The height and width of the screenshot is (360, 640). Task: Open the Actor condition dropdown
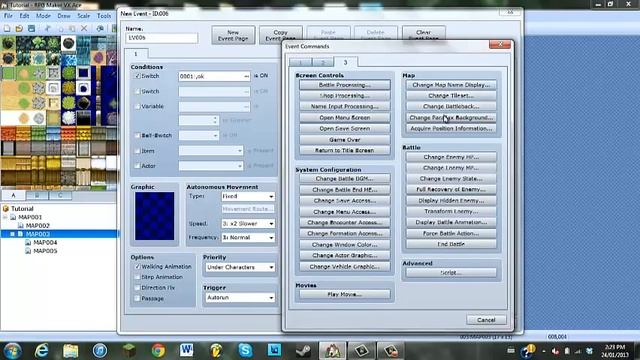tap(211, 166)
